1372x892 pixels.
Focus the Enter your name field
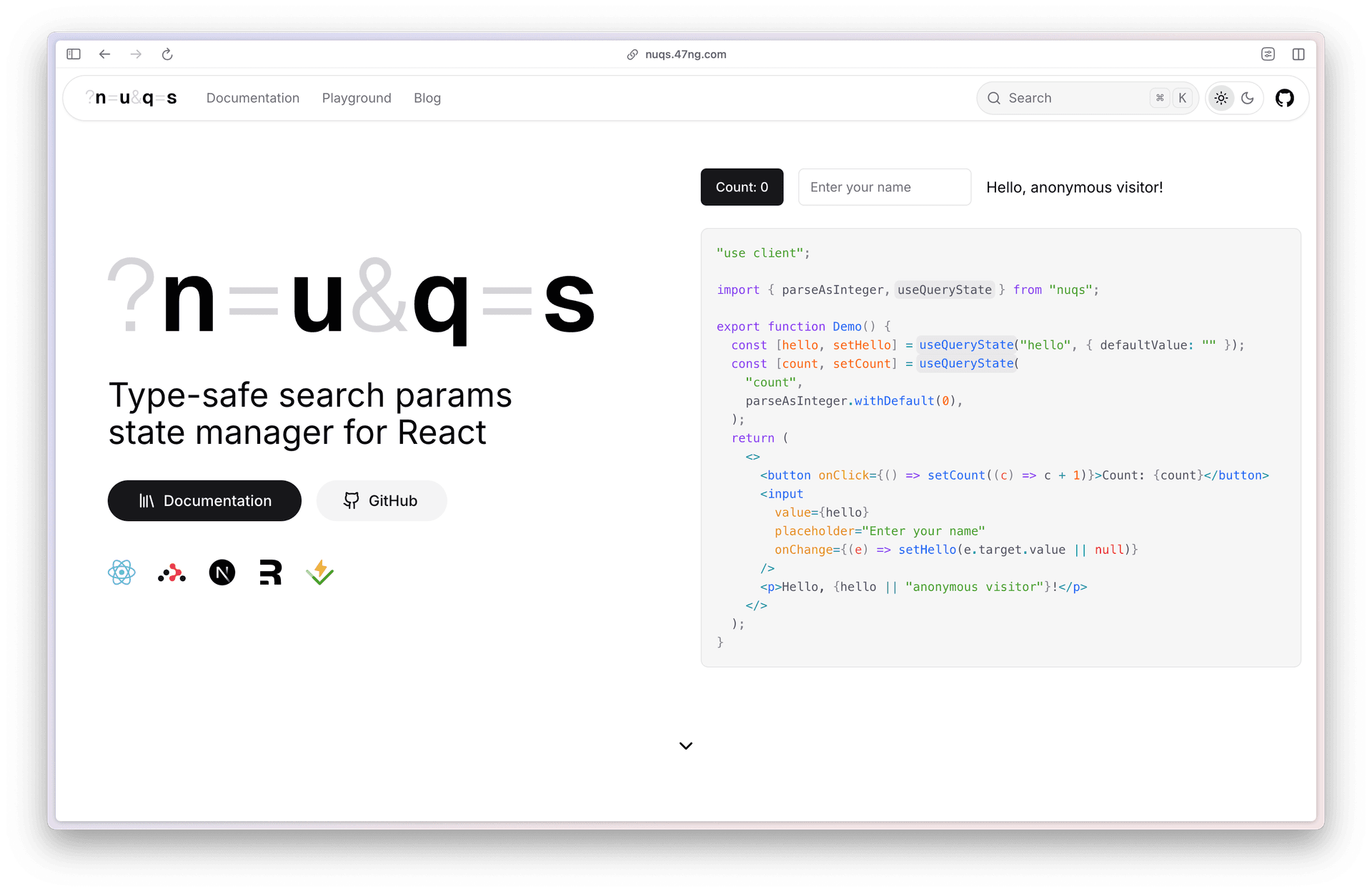click(884, 187)
